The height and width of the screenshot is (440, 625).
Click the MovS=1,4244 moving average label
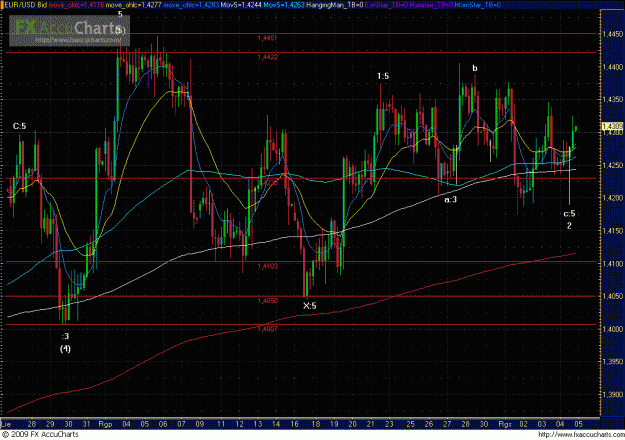[x=240, y=5]
